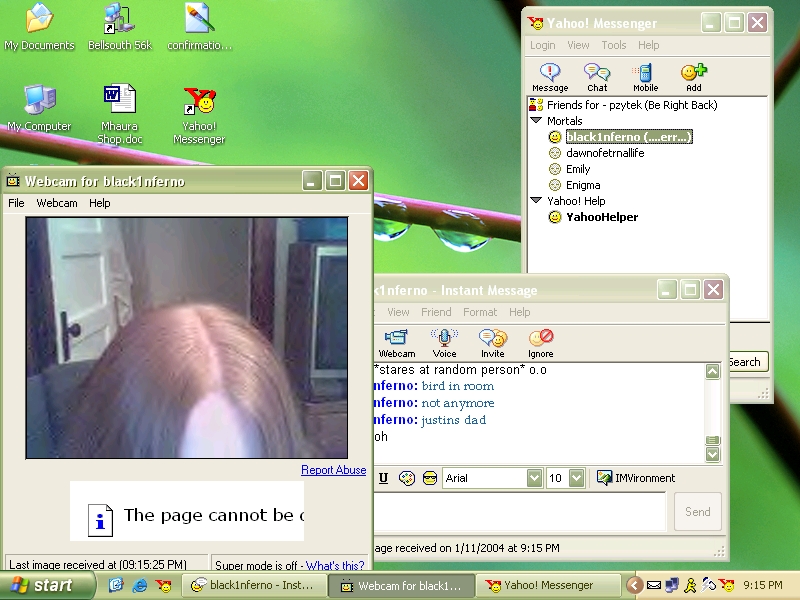Click the chat scrollbar up arrow

[713, 371]
